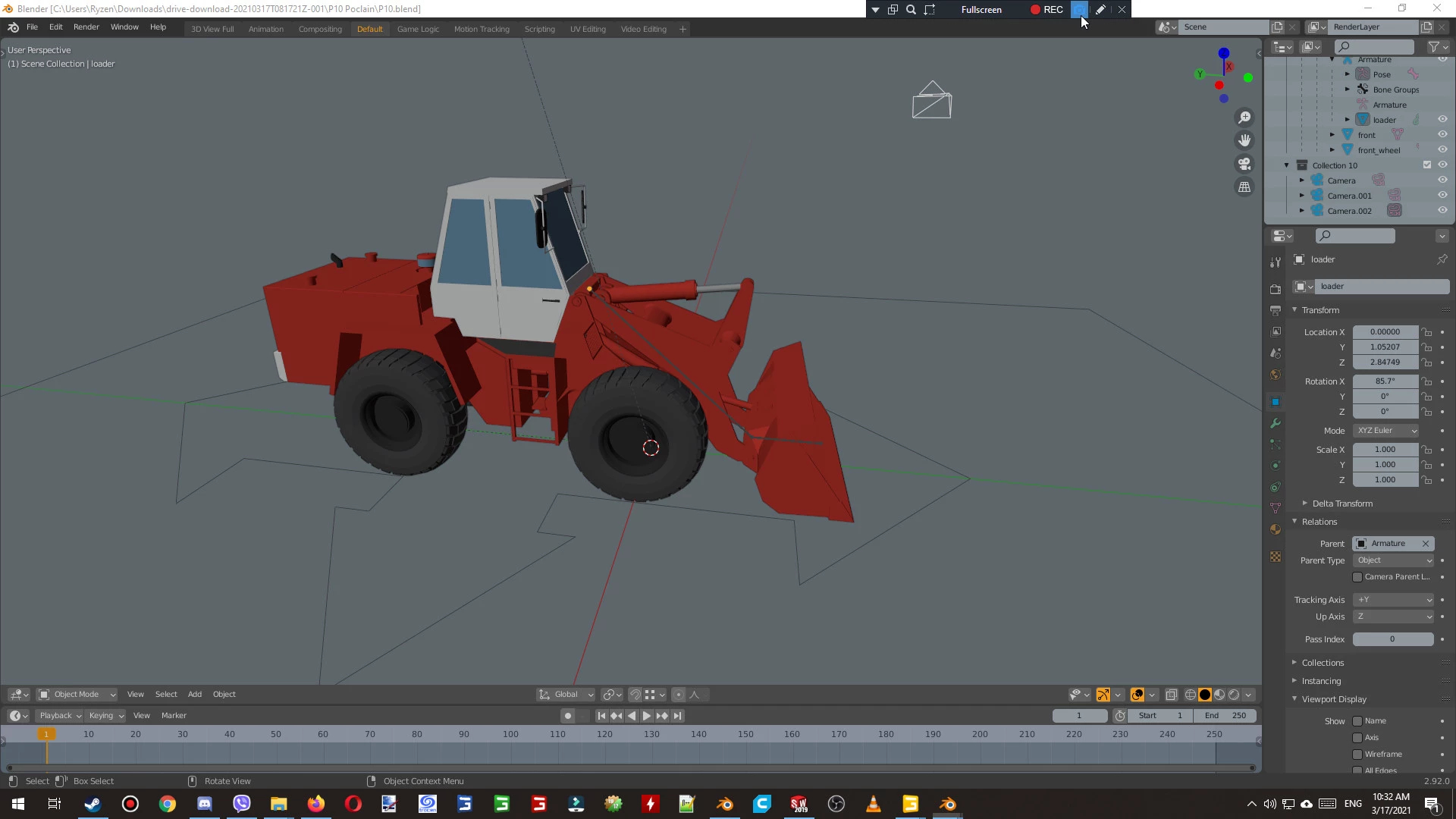Switch perspective/orthographic grid icon
Viewport: 1456px width, 819px height.
(1244, 187)
